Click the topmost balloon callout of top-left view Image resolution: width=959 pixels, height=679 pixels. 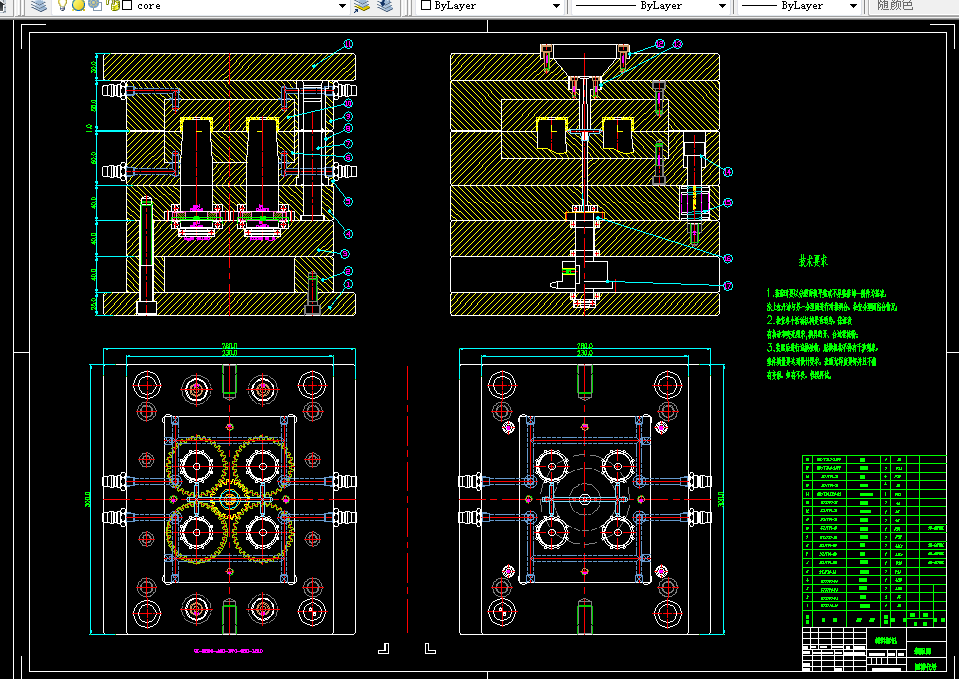coord(348,44)
